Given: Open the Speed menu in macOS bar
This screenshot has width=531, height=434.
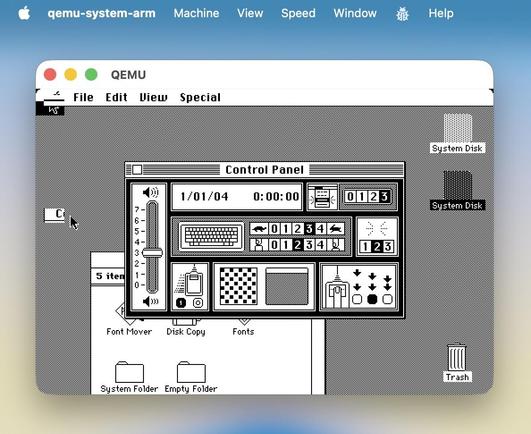Looking at the screenshot, I should 298,13.
